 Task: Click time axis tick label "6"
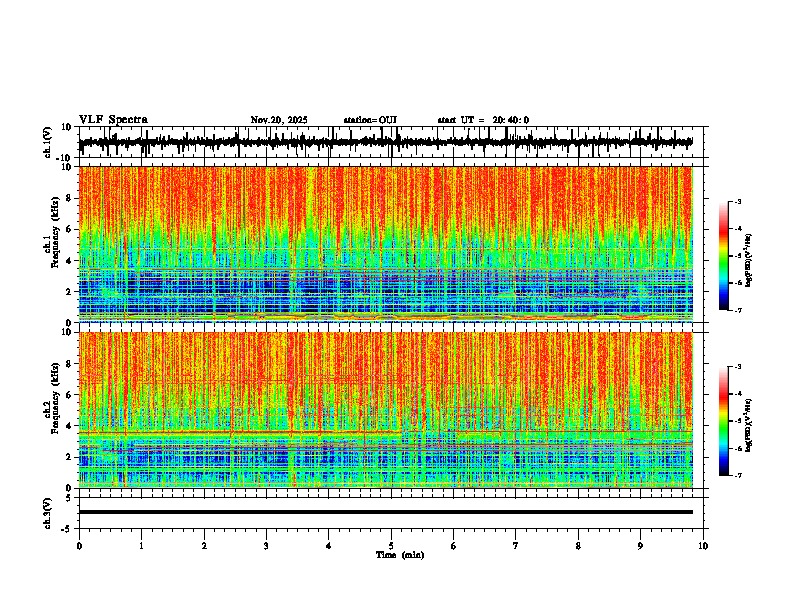point(454,546)
